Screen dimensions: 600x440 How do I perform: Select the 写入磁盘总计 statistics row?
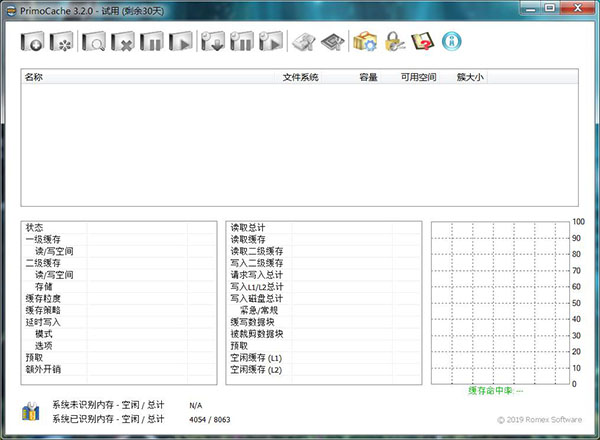click(324, 298)
